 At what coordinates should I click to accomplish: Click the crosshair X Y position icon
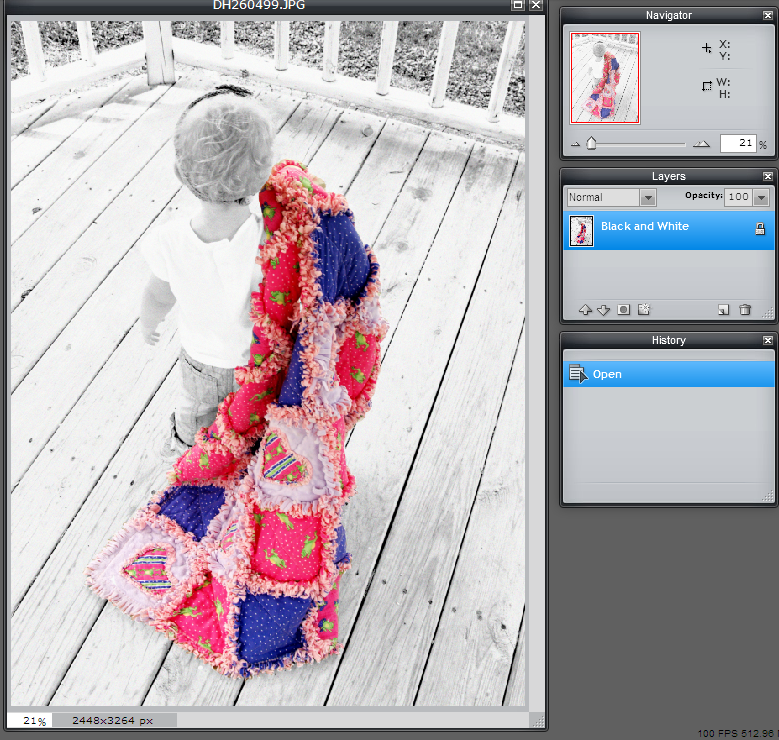click(706, 48)
